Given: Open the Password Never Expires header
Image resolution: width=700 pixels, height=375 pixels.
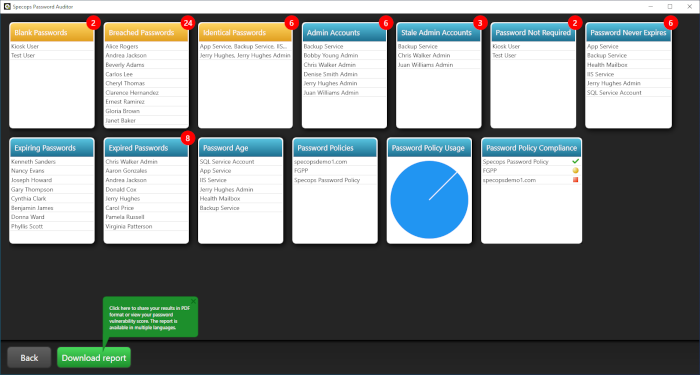Looking at the screenshot, I should (x=628, y=33).
